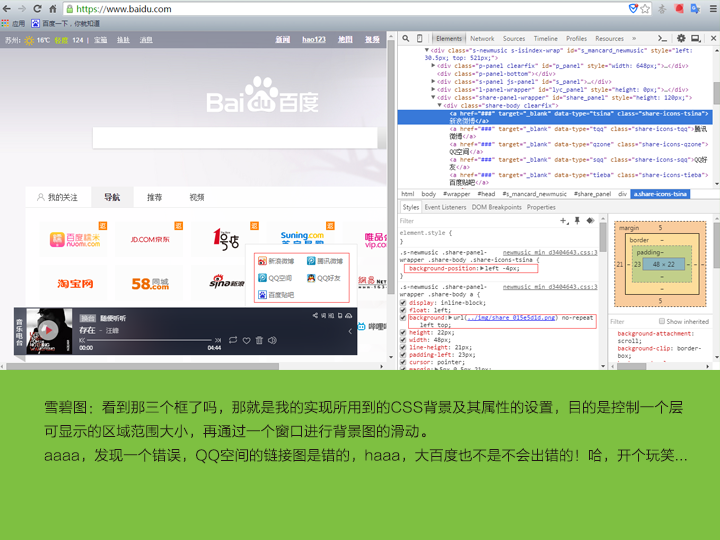Show more DevTools tabs chevron
720x540 pixels.
point(634,39)
